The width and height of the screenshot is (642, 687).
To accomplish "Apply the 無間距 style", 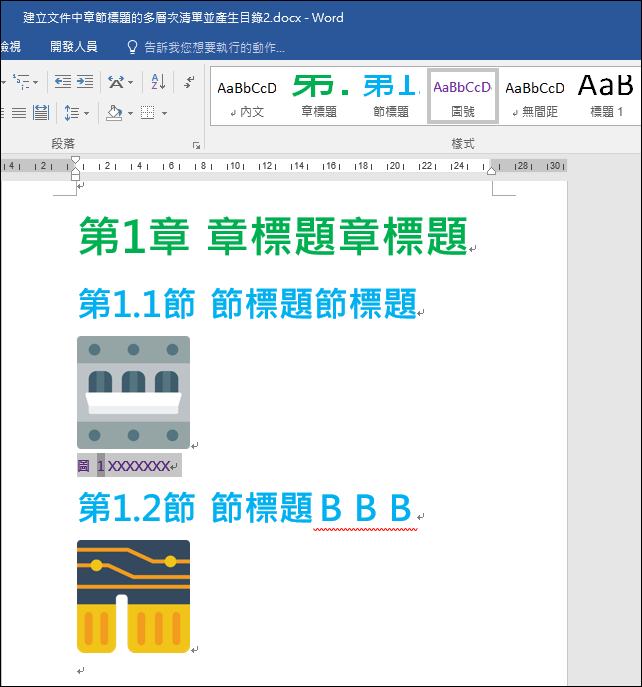I will click(535, 98).
